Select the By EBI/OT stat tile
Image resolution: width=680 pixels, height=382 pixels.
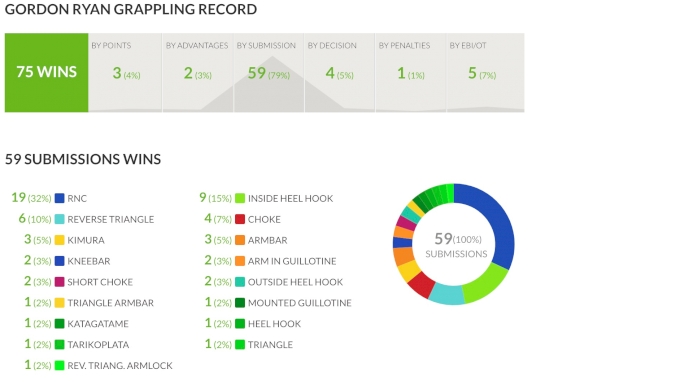point(485,72)
